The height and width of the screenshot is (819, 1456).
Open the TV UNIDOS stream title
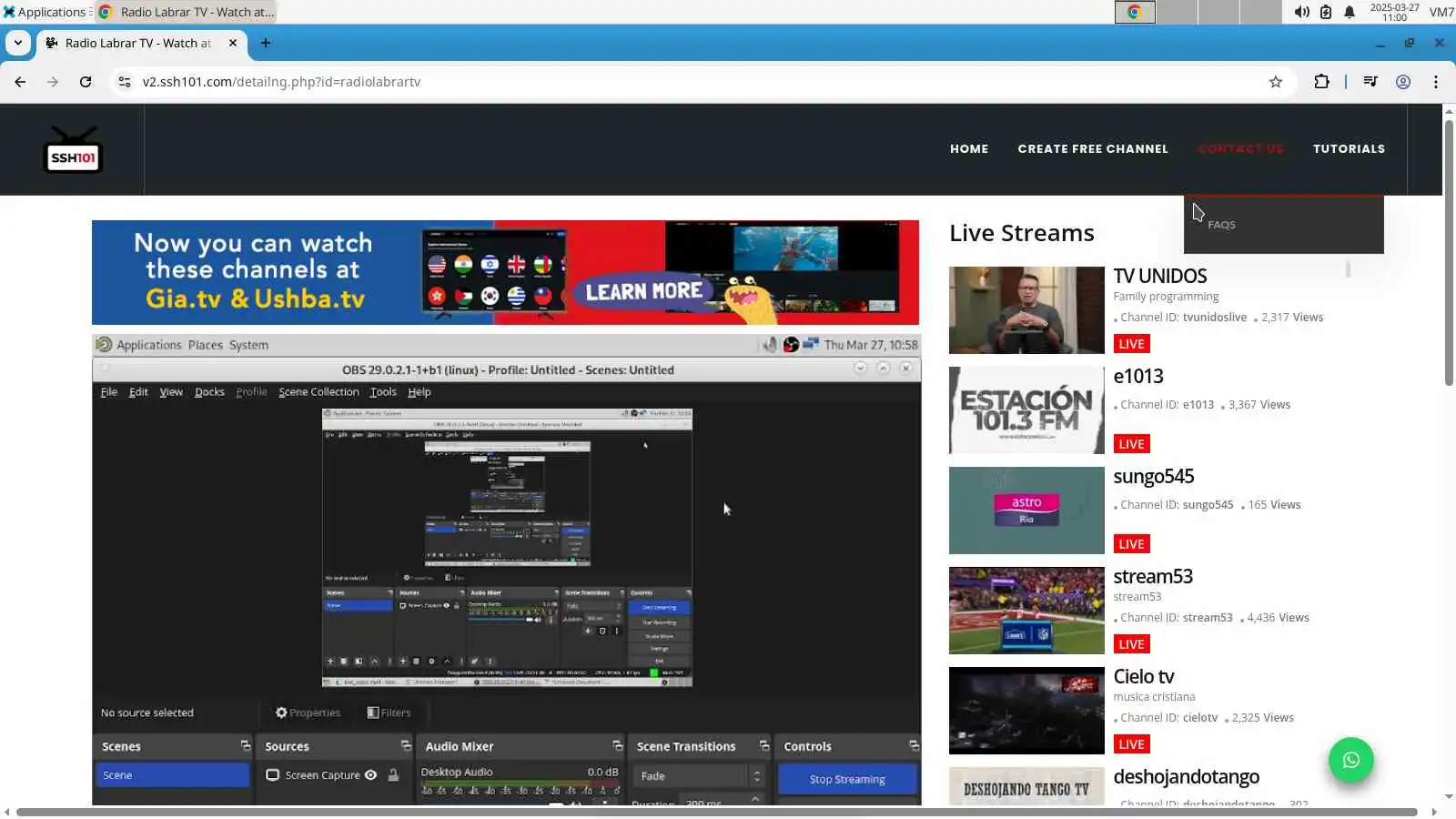tap(1159, 276)
